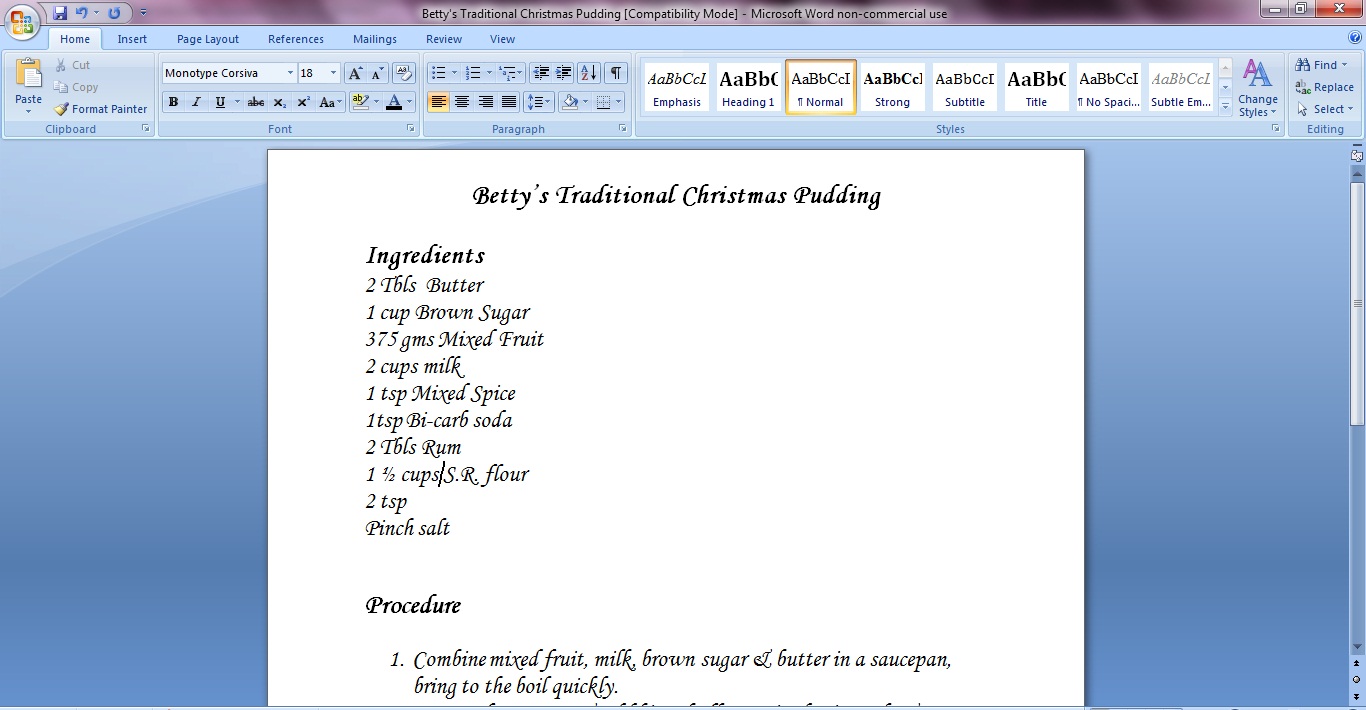
Task: Switch to the Page Layout tab
Action: [x=208, y=39]
